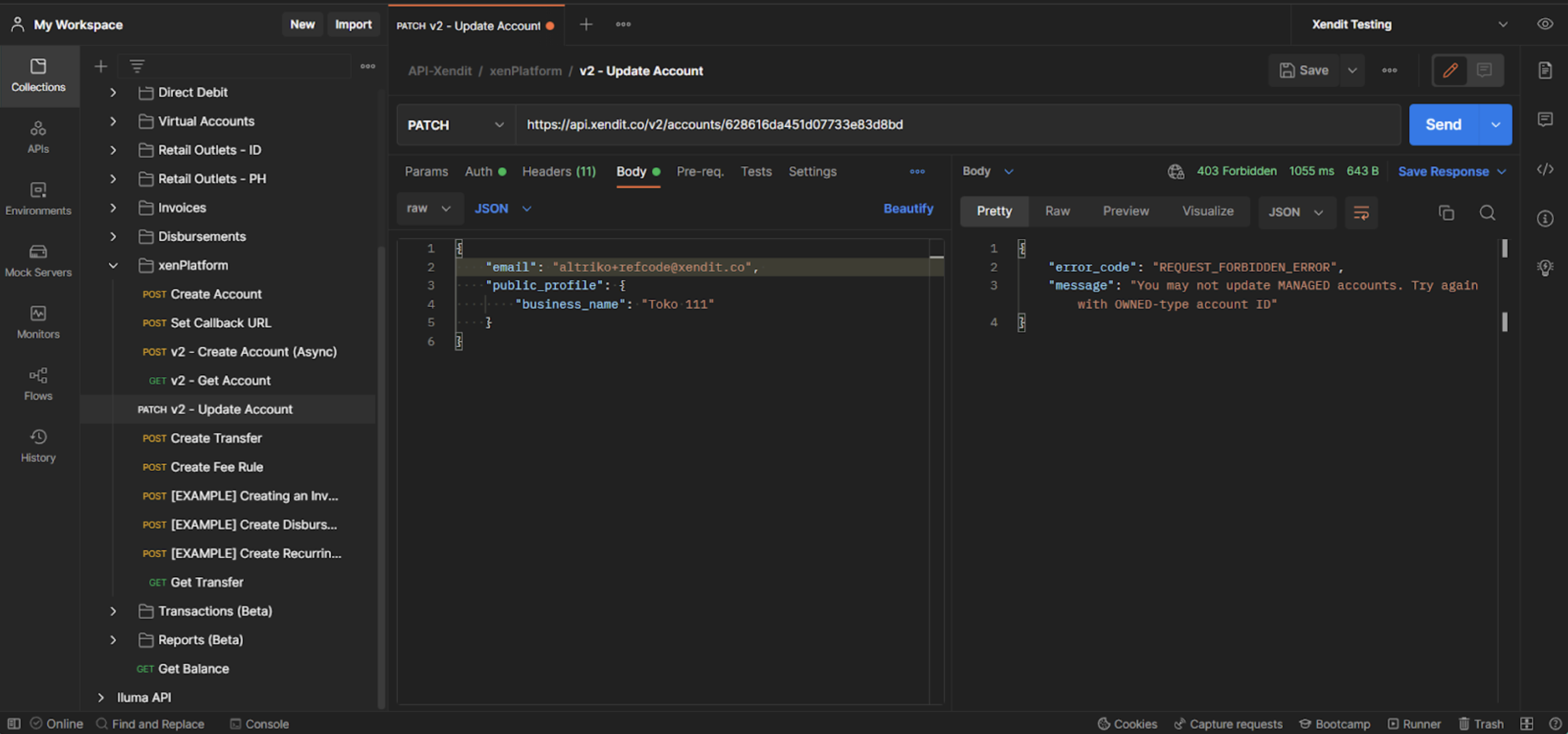Click the request URL input field

tap(958, 124)
